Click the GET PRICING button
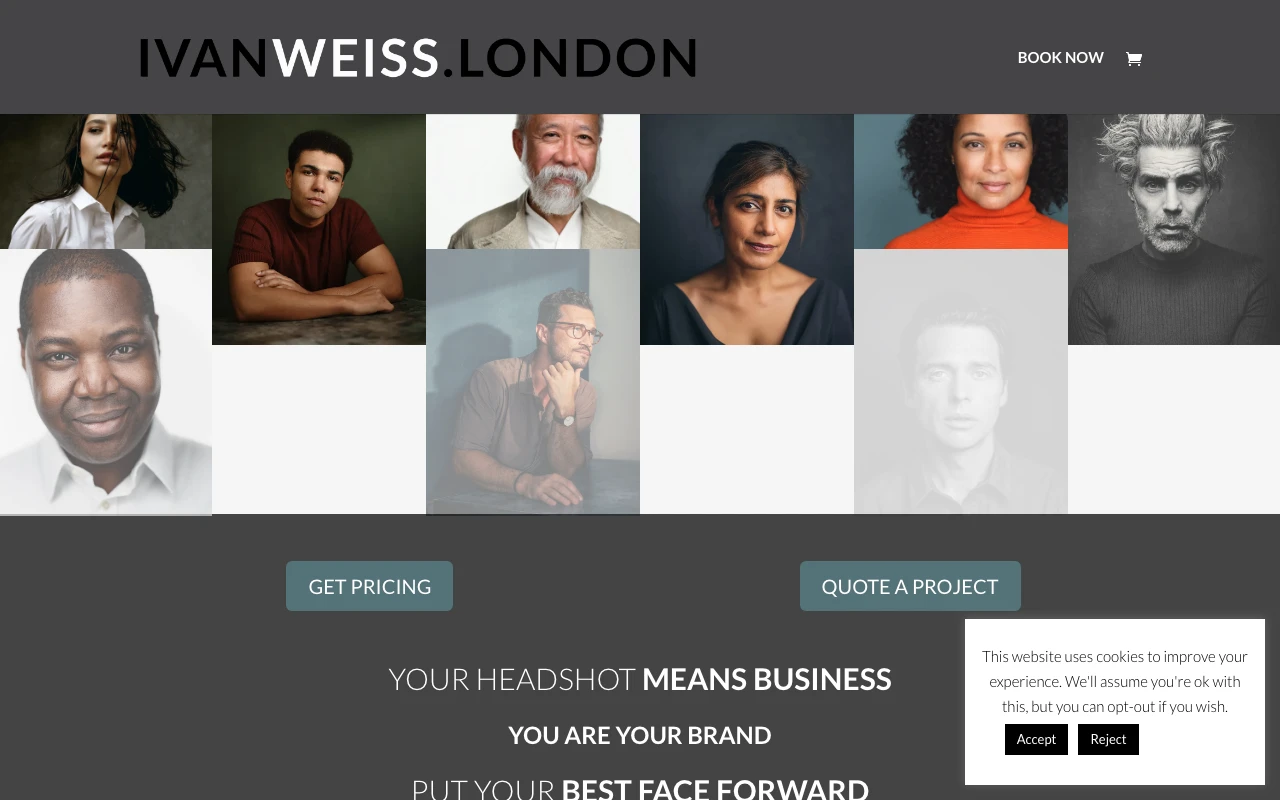The width and height of the screenshot is (1280, 800). click(x=369, y=586)
